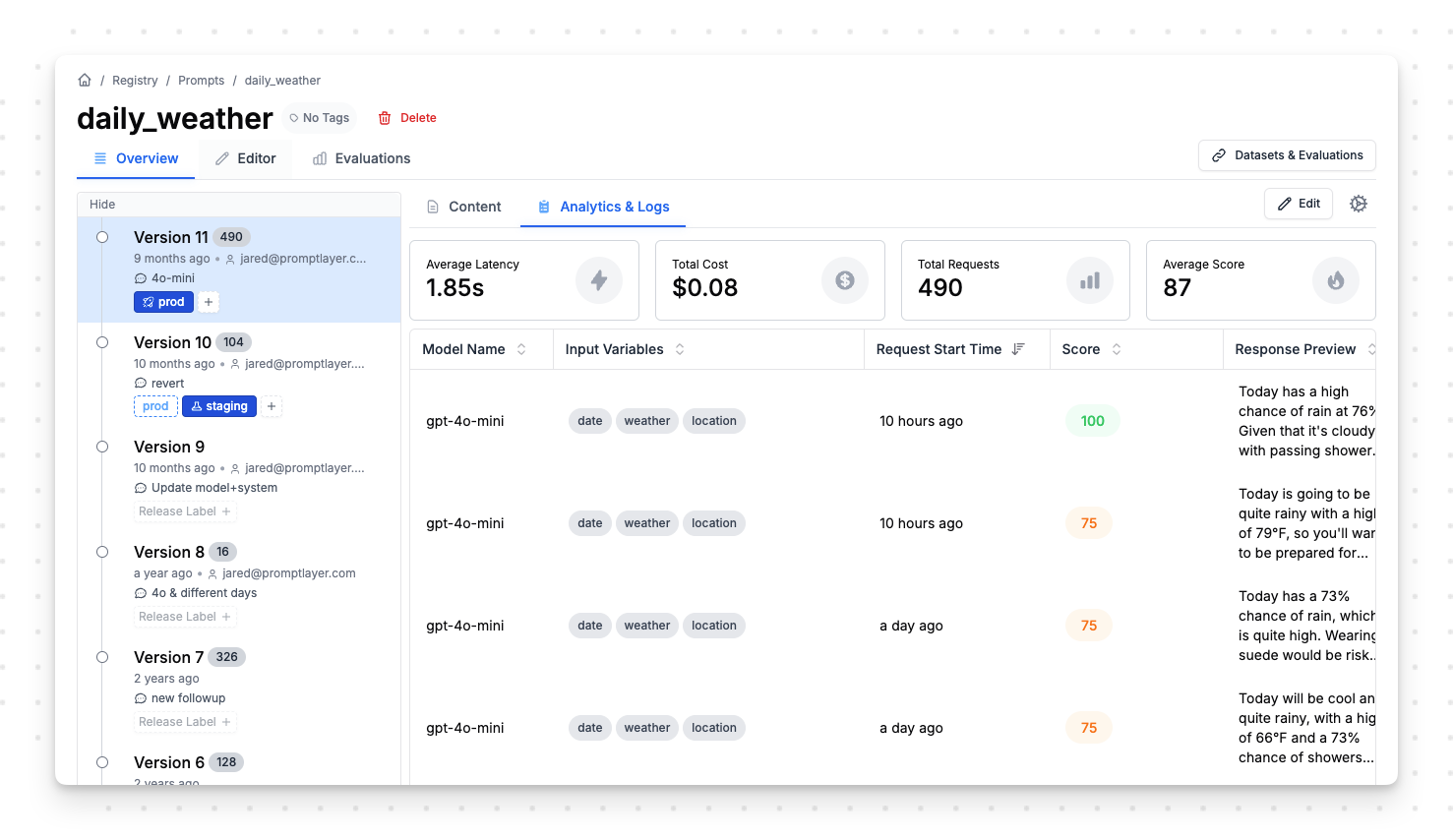Sort by Input Variables column
Screen dimensions: 1453x840
pyautogui.click(x=680, y=349)
